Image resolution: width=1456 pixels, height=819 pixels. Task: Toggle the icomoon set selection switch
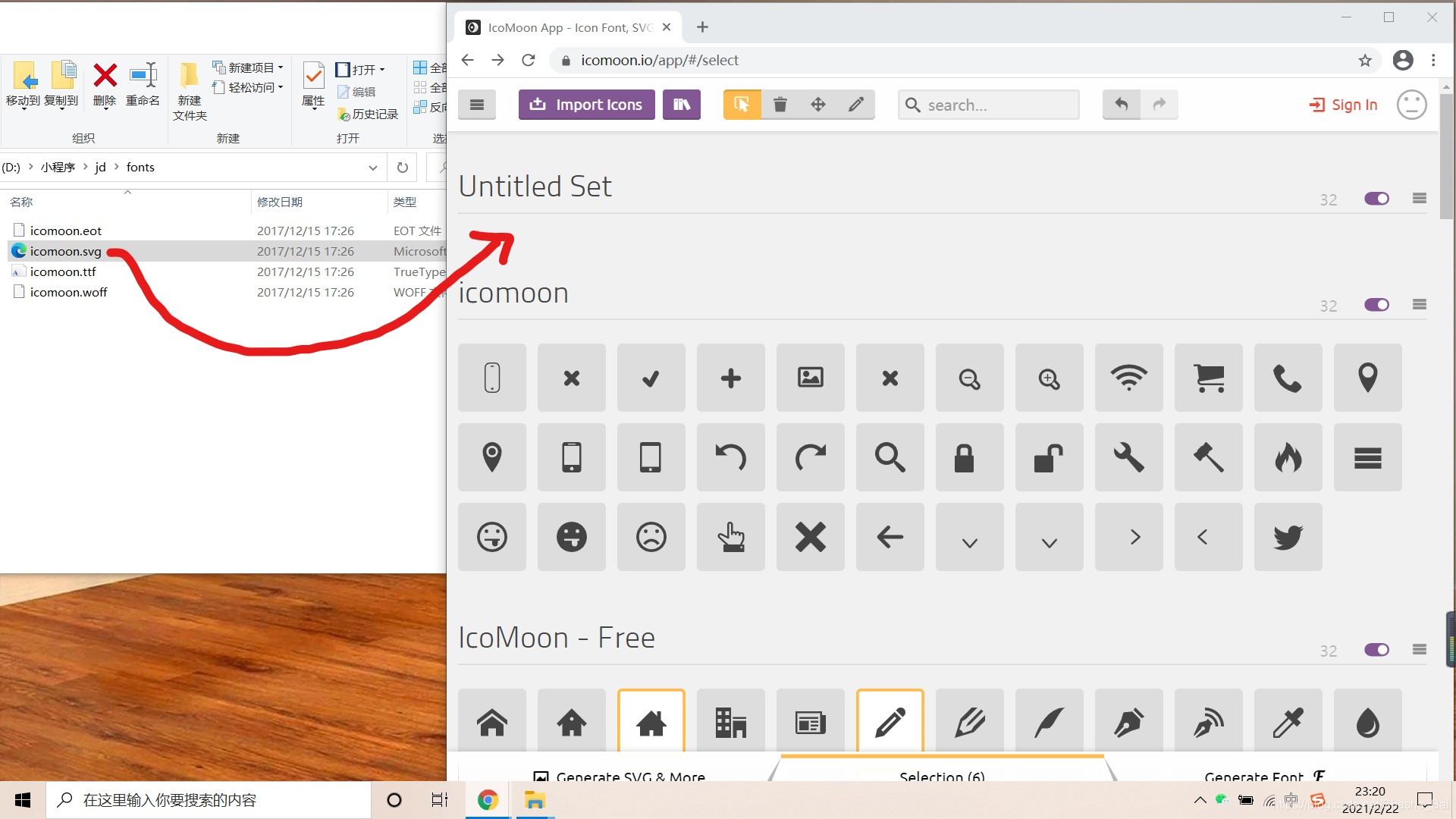click(x=1376, y=305)
